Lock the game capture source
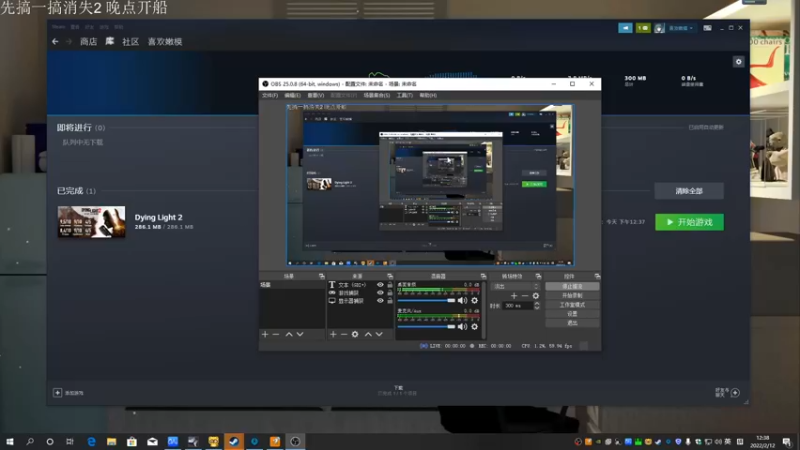This screenshot has height=450, width=800. (x=390, y=293)
